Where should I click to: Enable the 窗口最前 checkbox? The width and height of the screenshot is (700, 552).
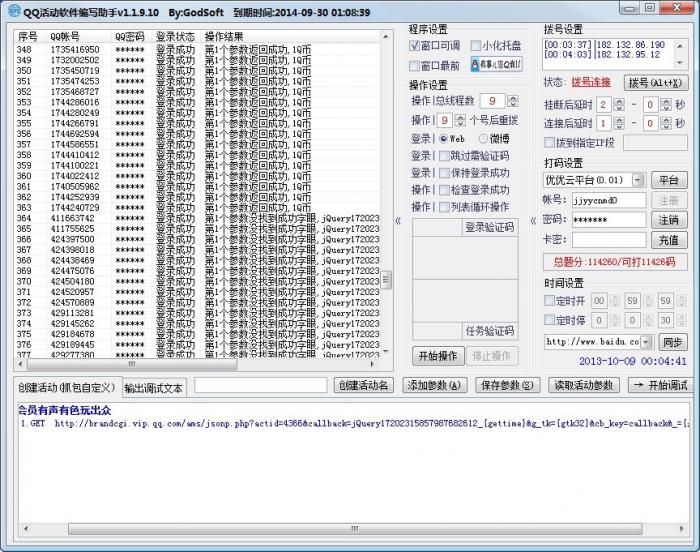(x=414, y=66)
